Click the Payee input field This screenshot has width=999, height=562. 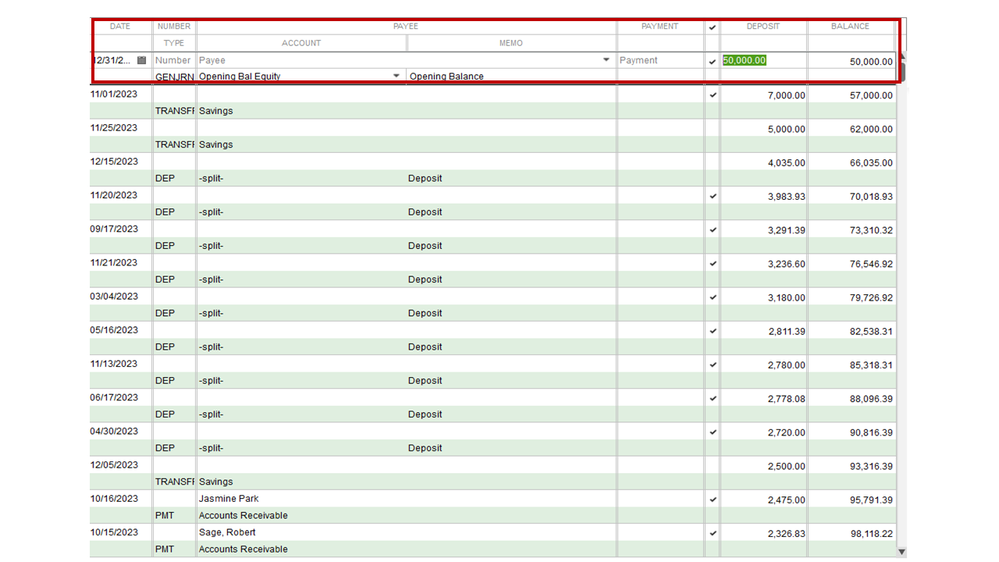406,60
